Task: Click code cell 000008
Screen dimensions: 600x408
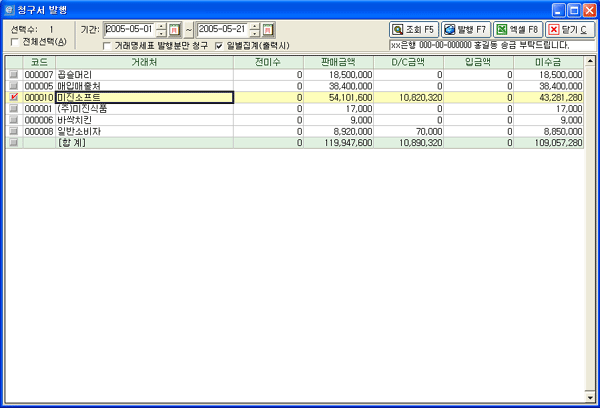Action: (x=39, y=131)
